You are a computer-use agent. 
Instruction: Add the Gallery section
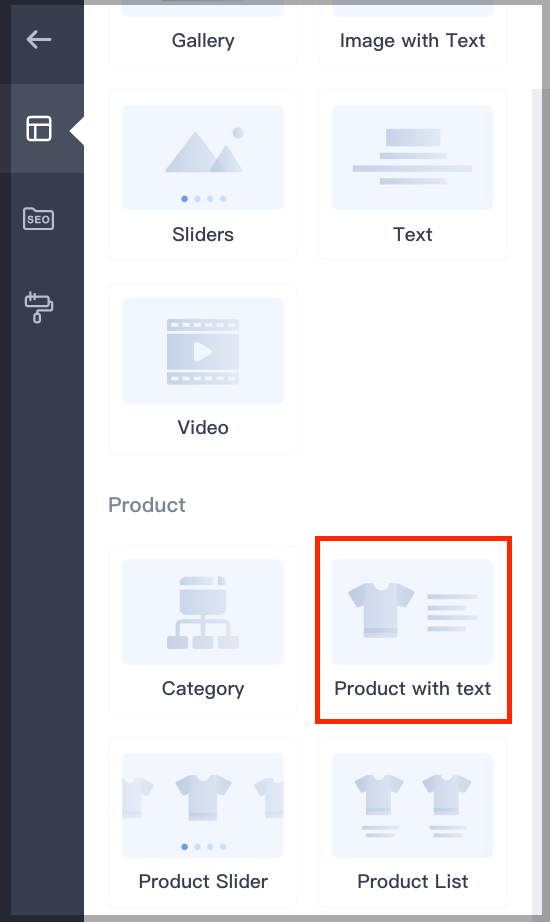[203, 33]
